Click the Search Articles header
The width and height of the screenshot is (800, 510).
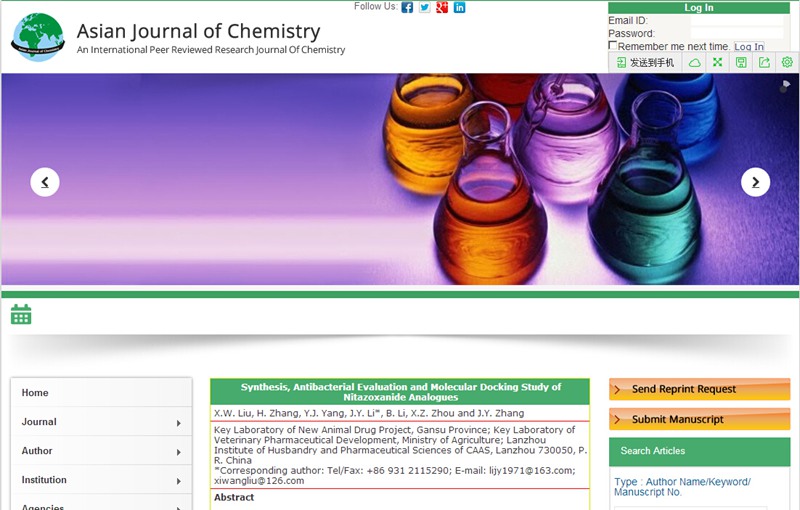(x=699, y=451)
